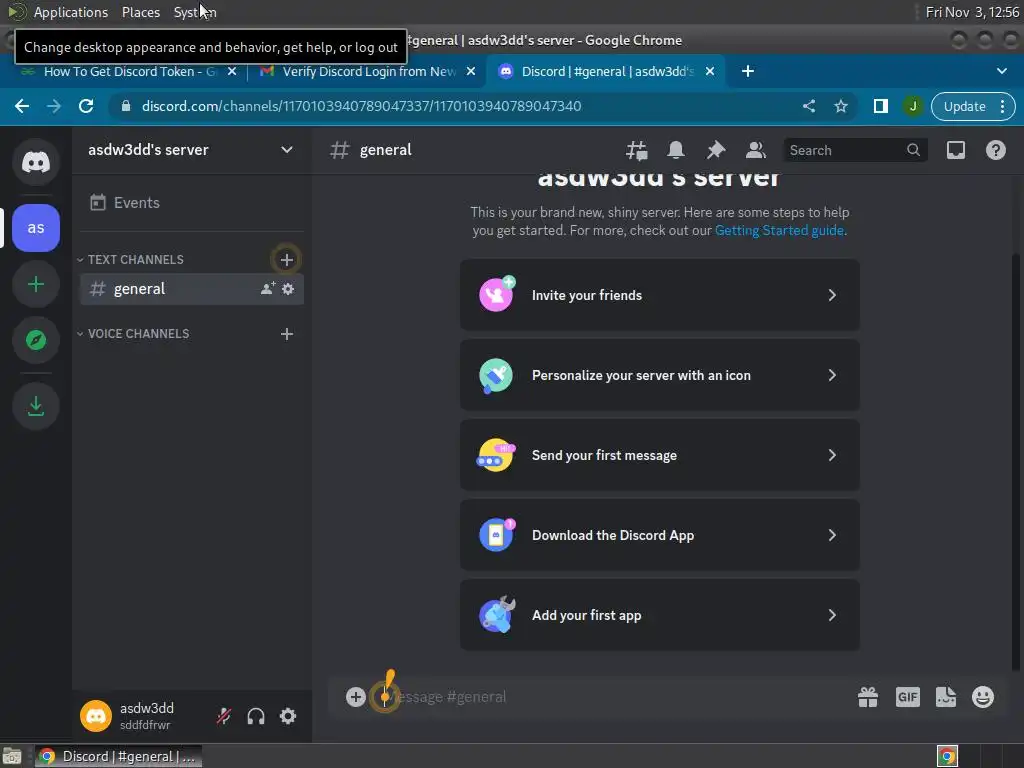Image resolution: width=1024 pixels, height=768 pixels.
Task: Open the Help question mark icon
Action: click(996, 150)
